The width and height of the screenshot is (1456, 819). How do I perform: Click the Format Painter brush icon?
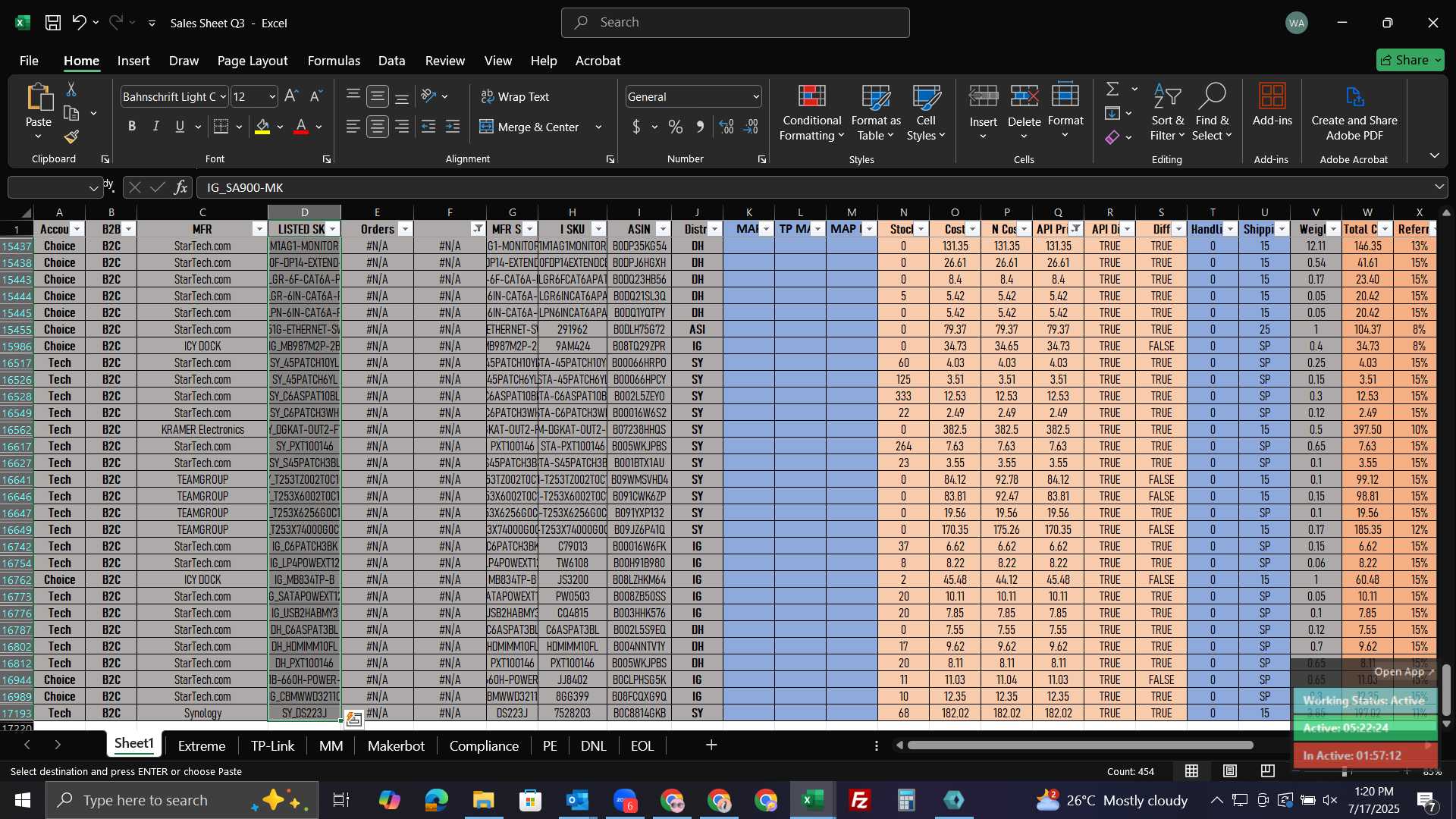[71, 137]
